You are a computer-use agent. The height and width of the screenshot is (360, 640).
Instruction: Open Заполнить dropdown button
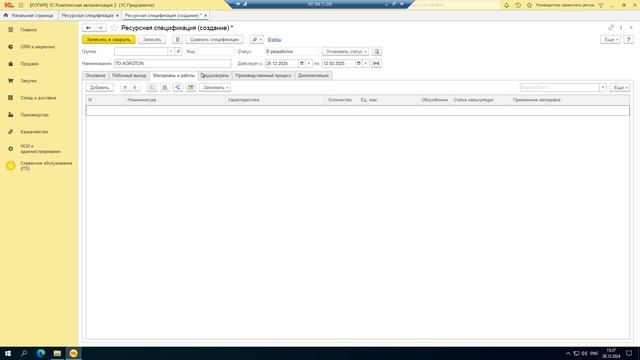[215, 88]
